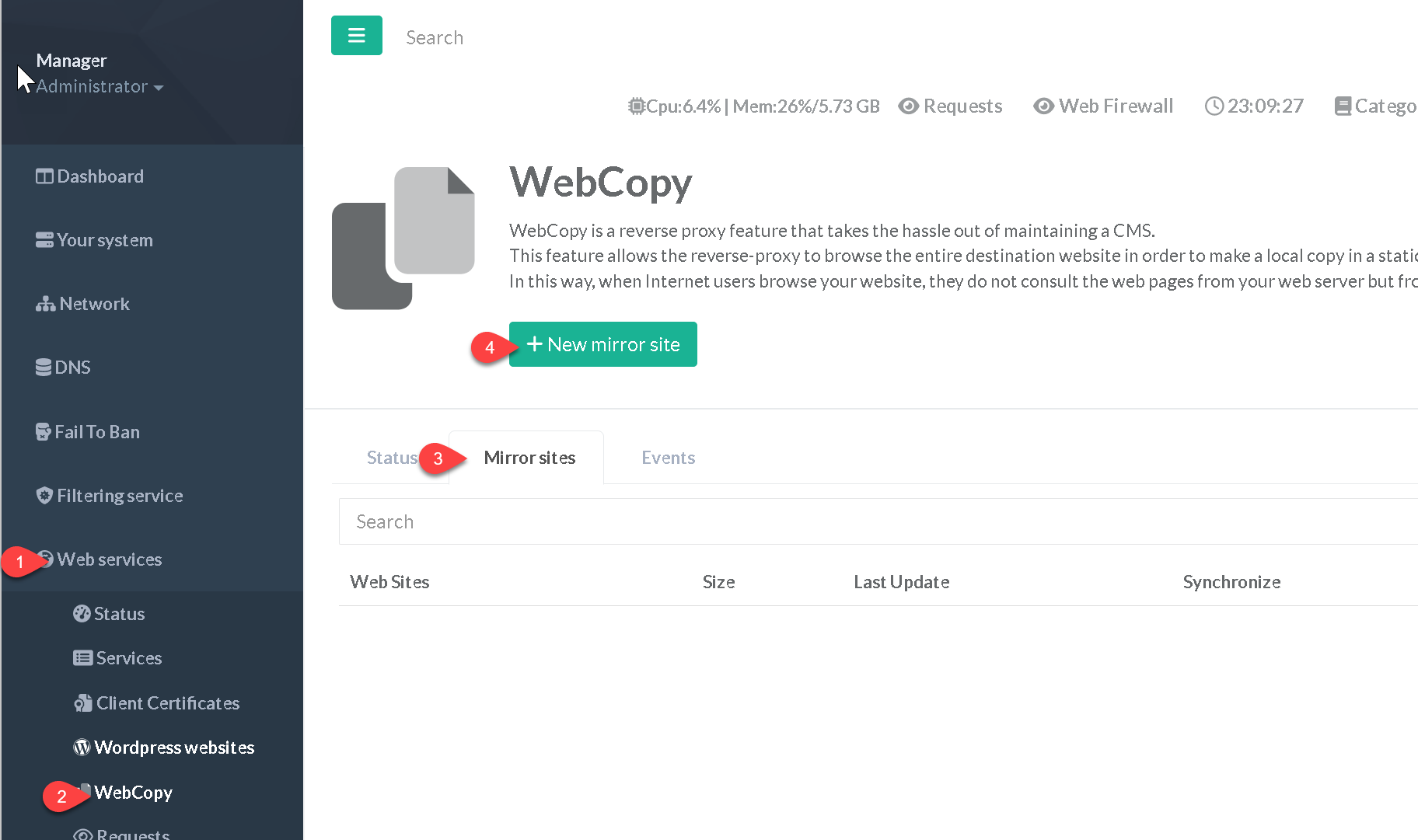
Task: Click the Your system server icon
Action: click(x=44, y=240)
